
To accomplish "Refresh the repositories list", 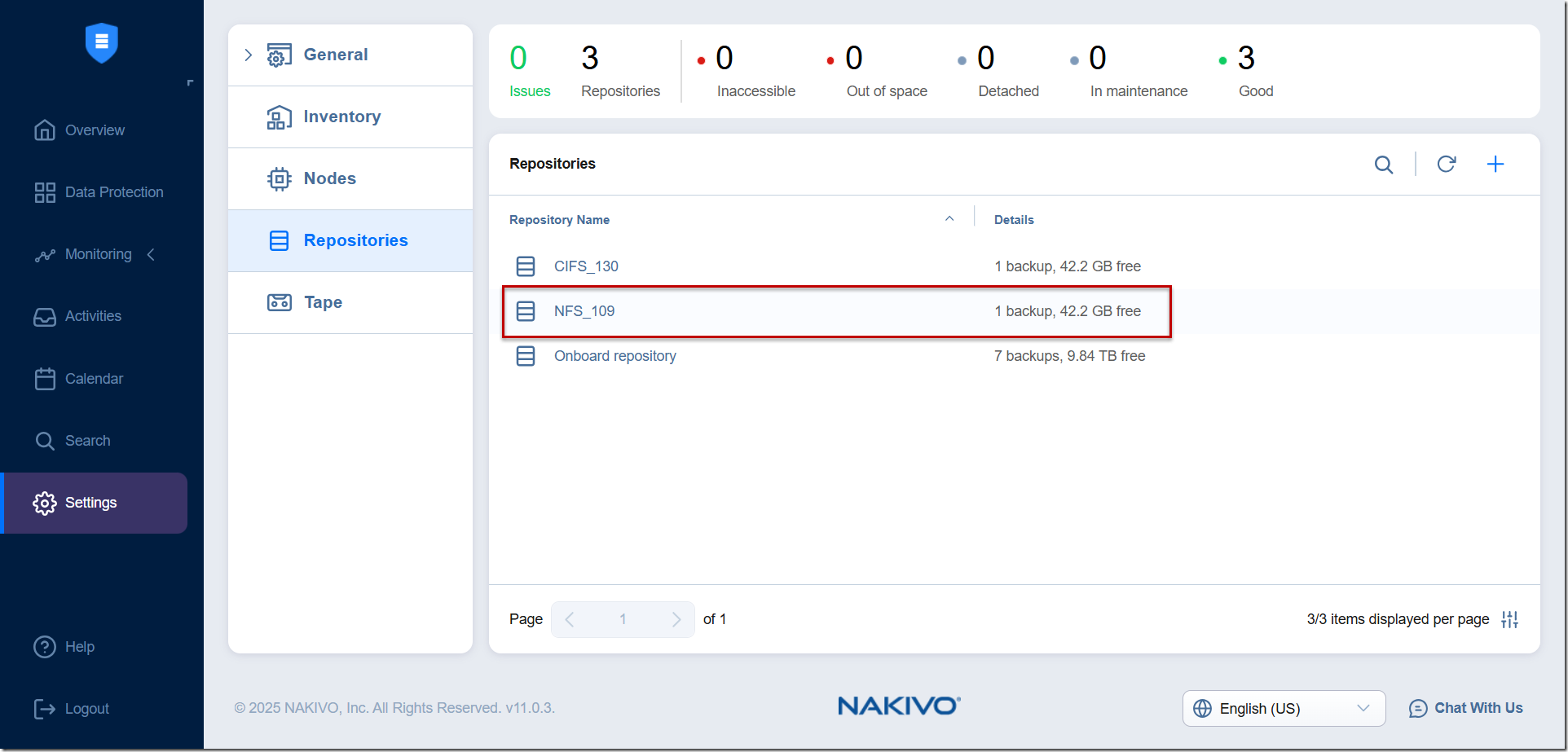I will (1447, 164).
